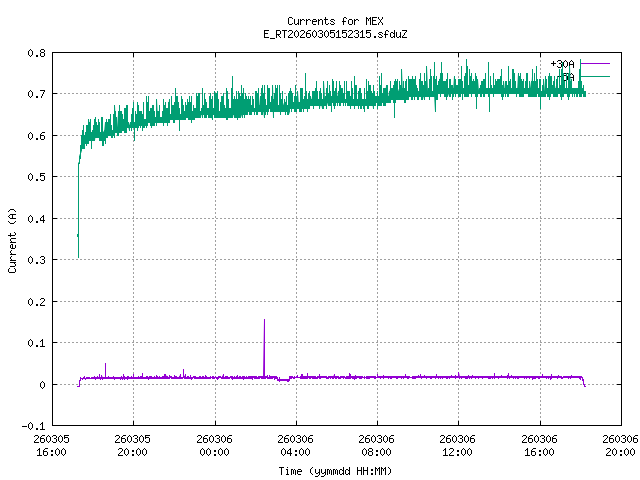Click the "Current (A)" y-axis label
This screenshot has height=480, width=640.
tap(12, 239)
